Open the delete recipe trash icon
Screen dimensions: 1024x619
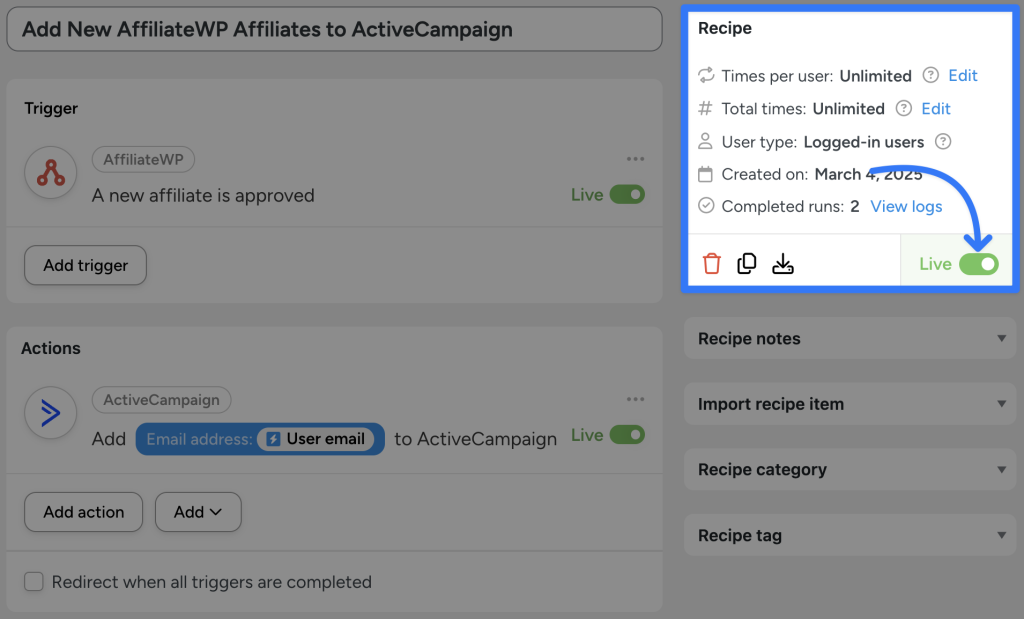(711, 263)
